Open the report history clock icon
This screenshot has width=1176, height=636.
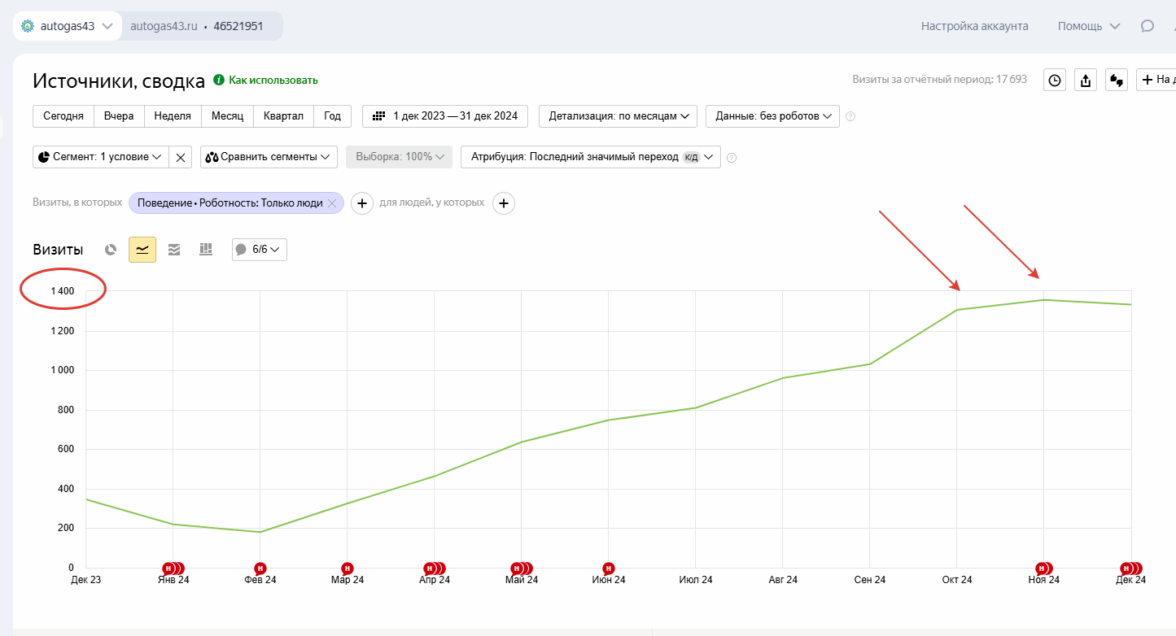point(1054,80)
